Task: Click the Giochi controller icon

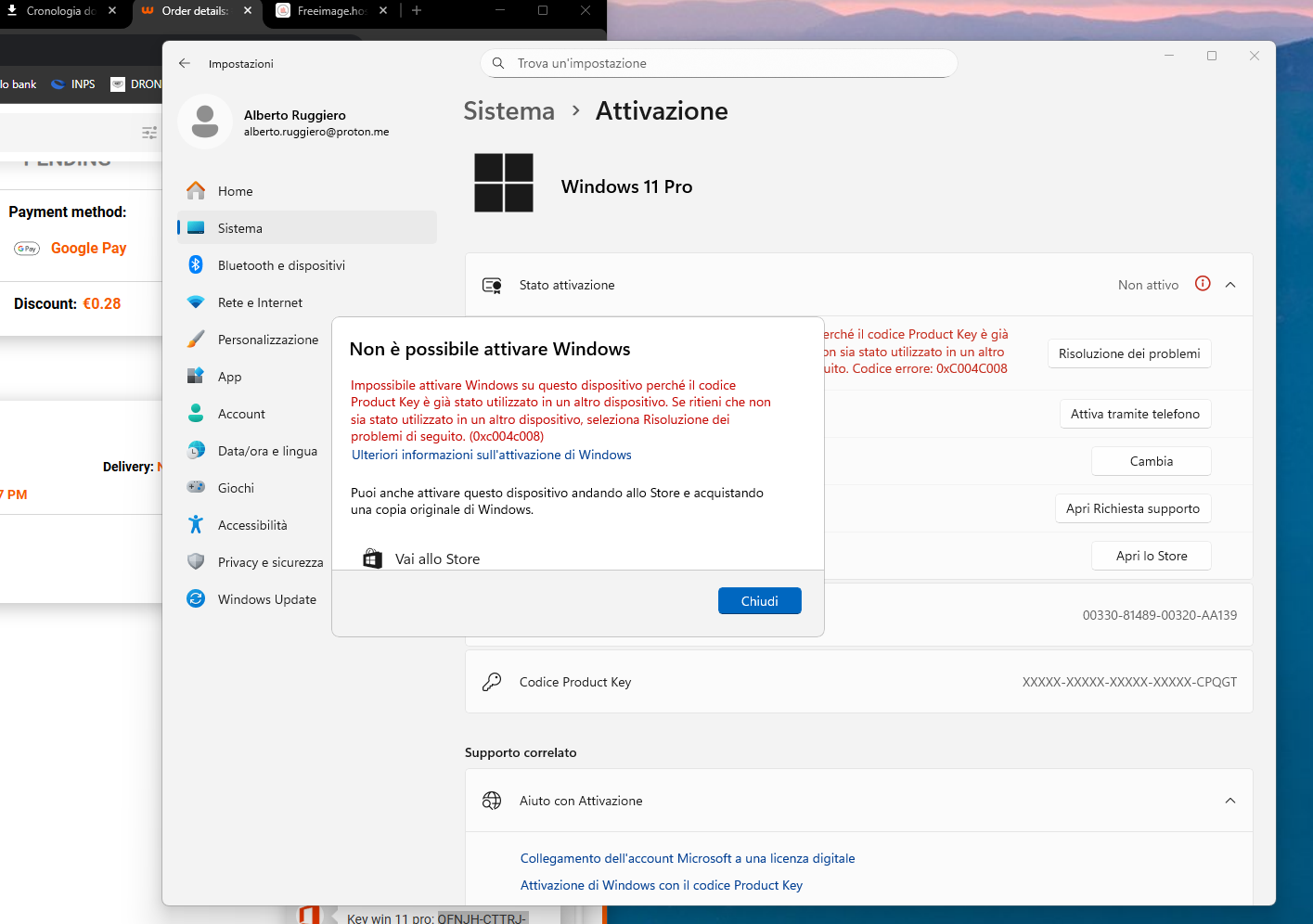Action: click(196, 487)
